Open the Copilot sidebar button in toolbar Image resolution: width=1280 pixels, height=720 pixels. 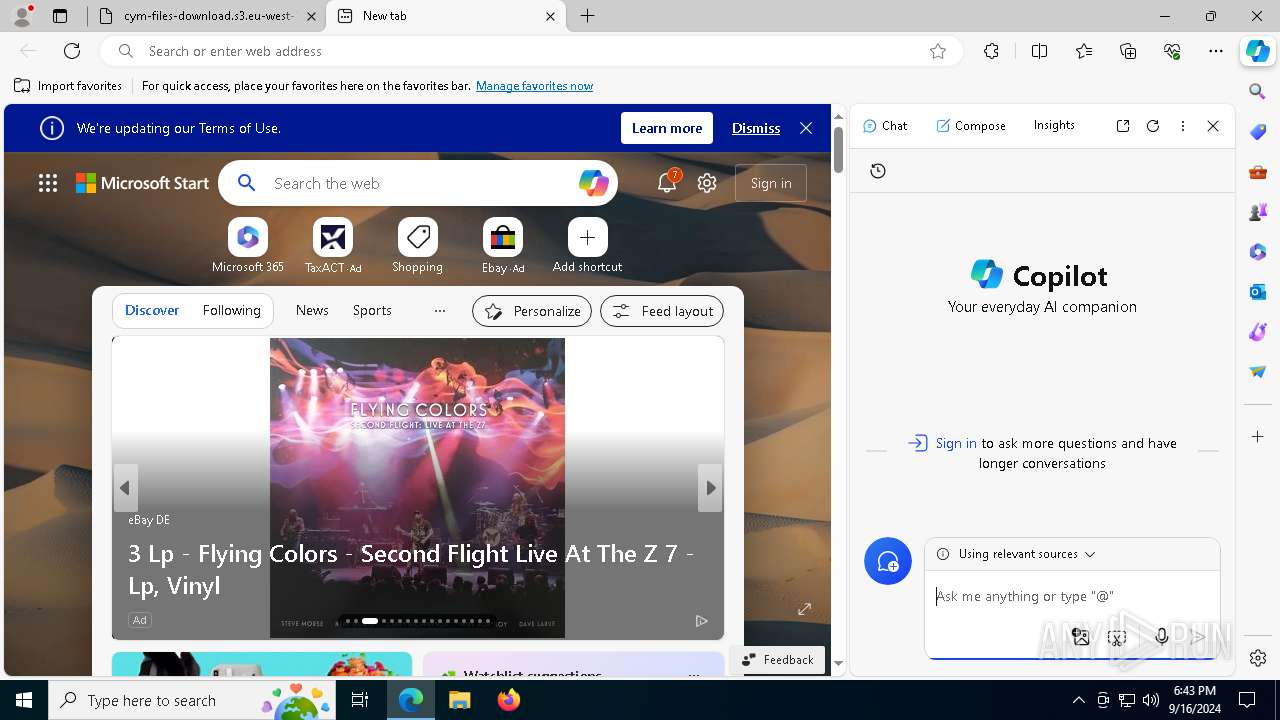(1257, 51)
